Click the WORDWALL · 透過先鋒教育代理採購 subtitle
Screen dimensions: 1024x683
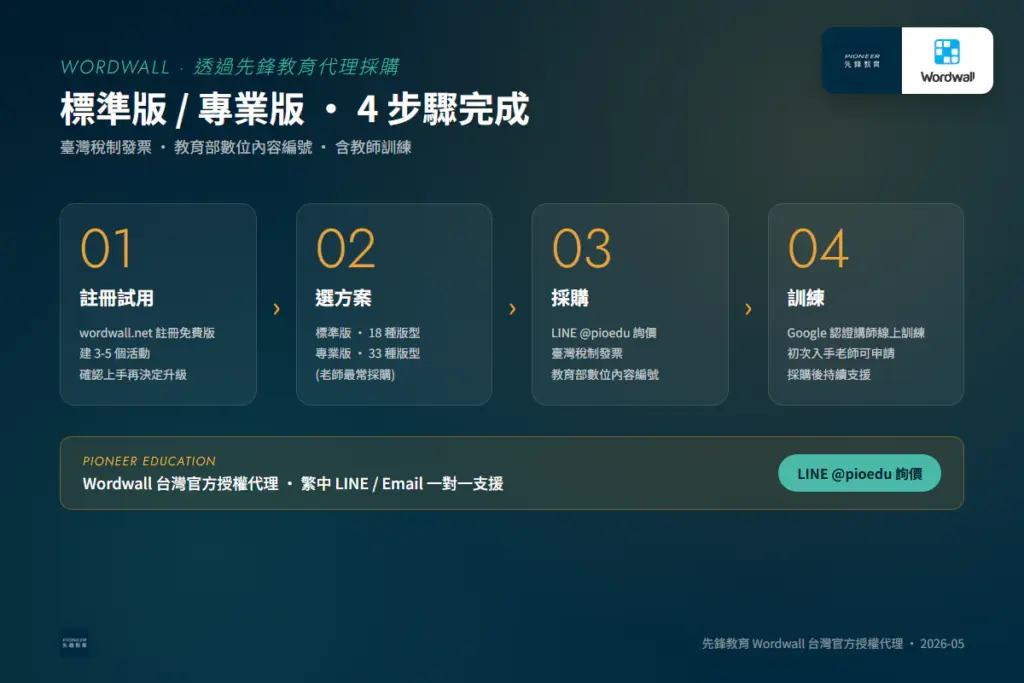[x=230, y=67]
